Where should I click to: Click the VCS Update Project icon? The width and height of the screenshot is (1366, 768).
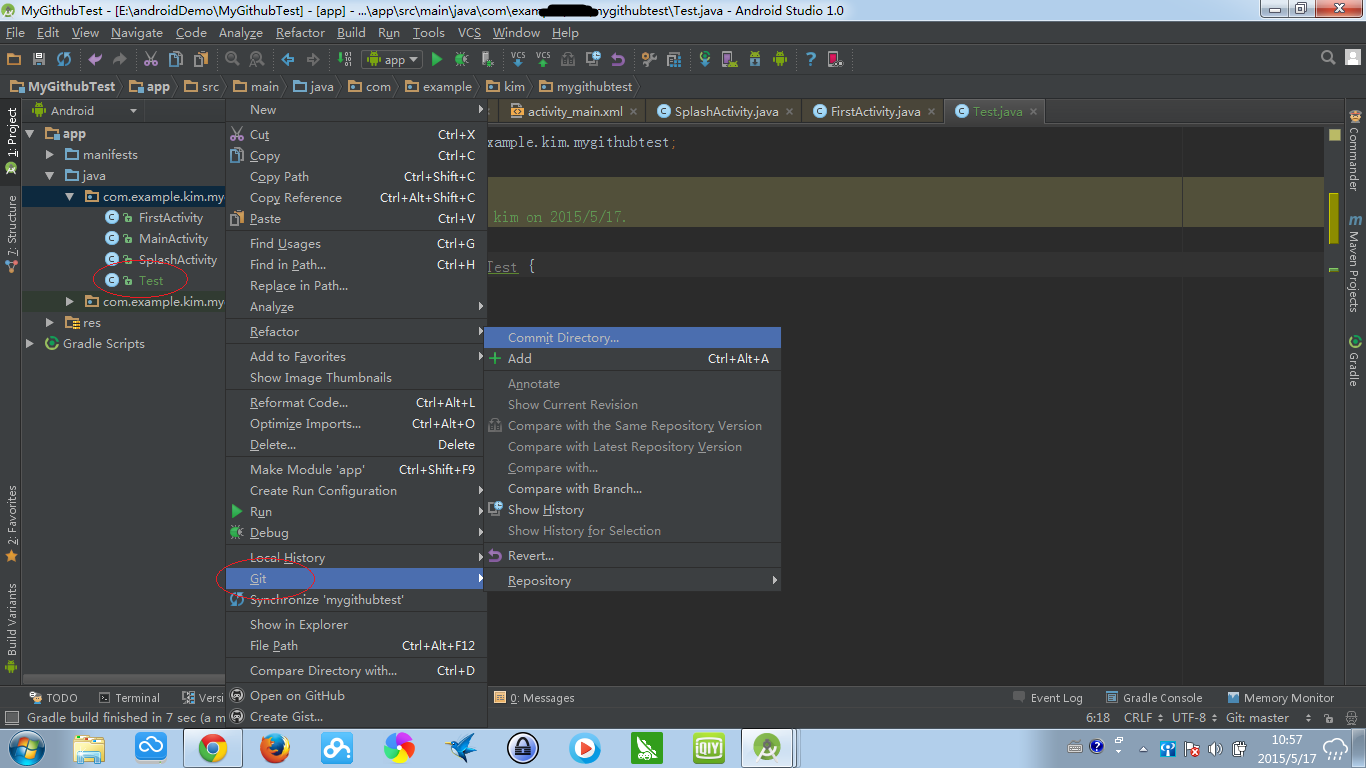pos(518,60)
